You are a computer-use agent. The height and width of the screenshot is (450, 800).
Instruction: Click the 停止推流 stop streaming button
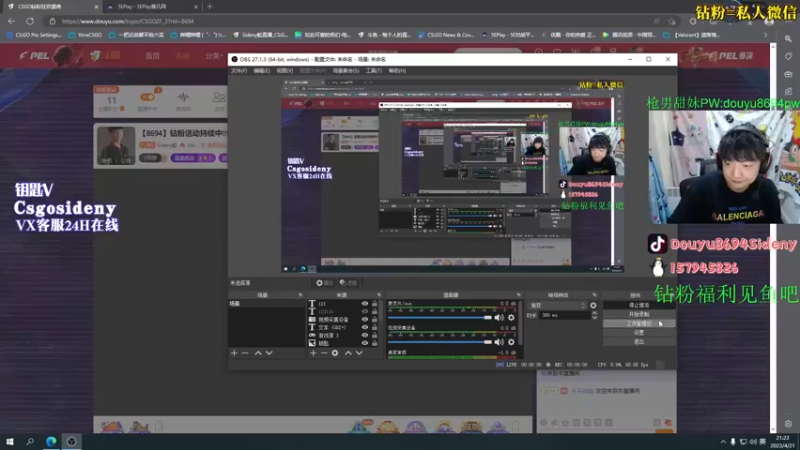(639, 305)
